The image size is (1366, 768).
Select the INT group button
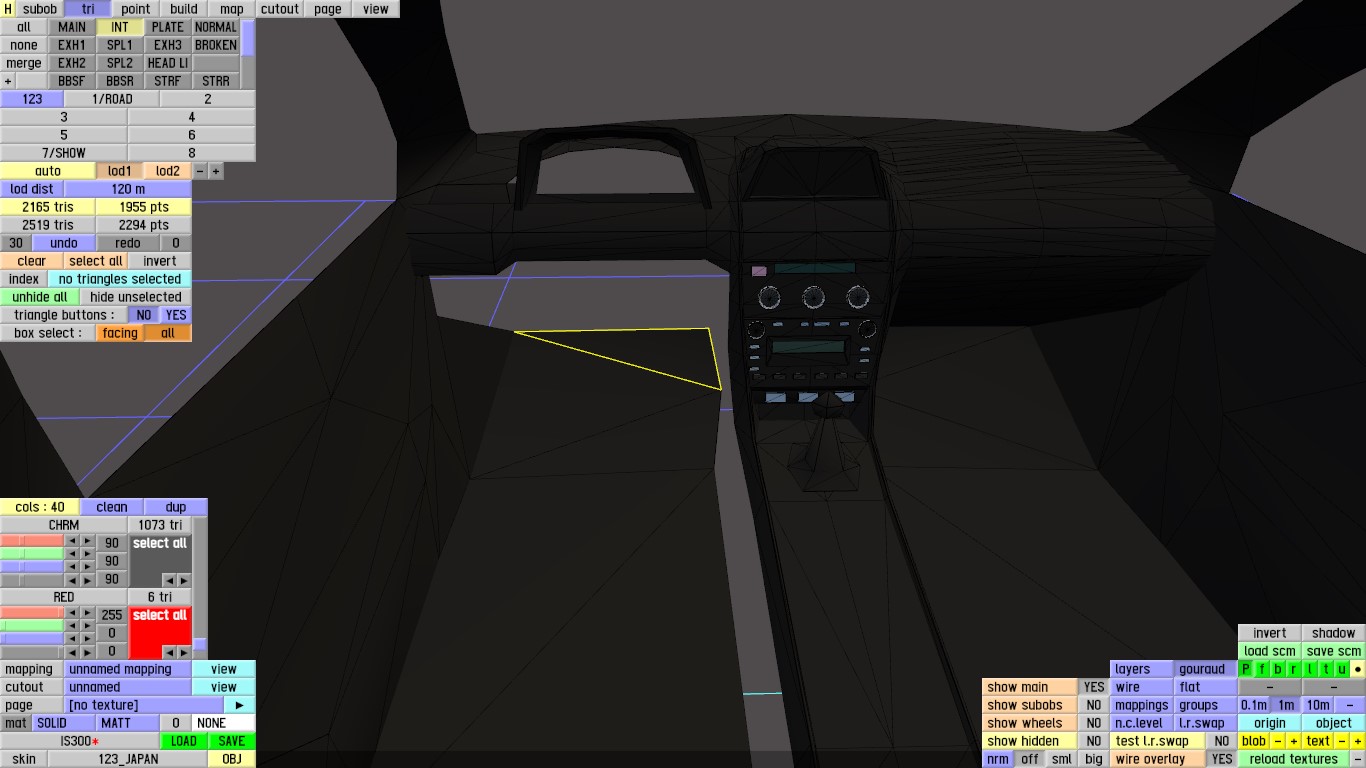120,27
